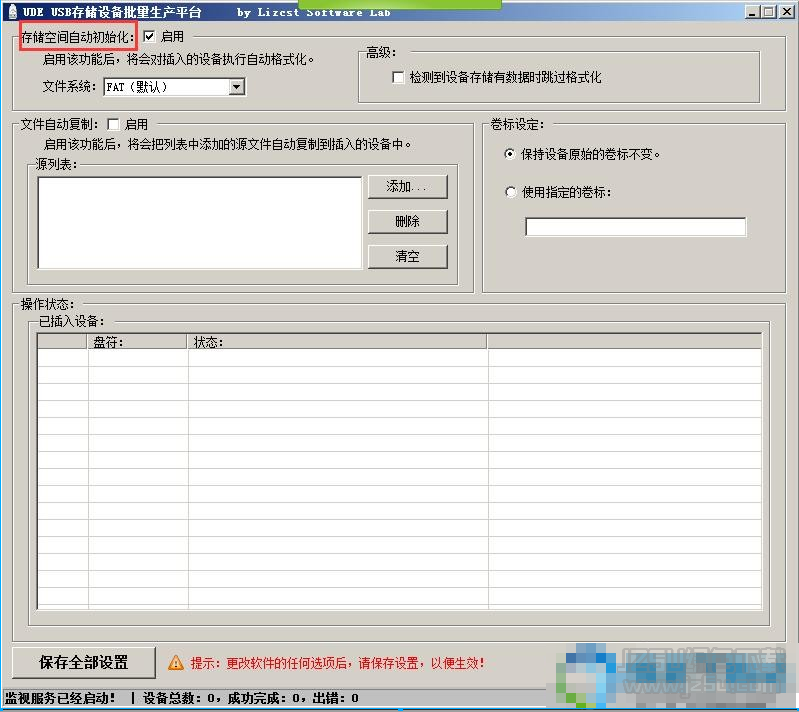
Task: Click description text 启用该功能后,将会对插入的设备执行自动格式化
Action: (178, 60)
